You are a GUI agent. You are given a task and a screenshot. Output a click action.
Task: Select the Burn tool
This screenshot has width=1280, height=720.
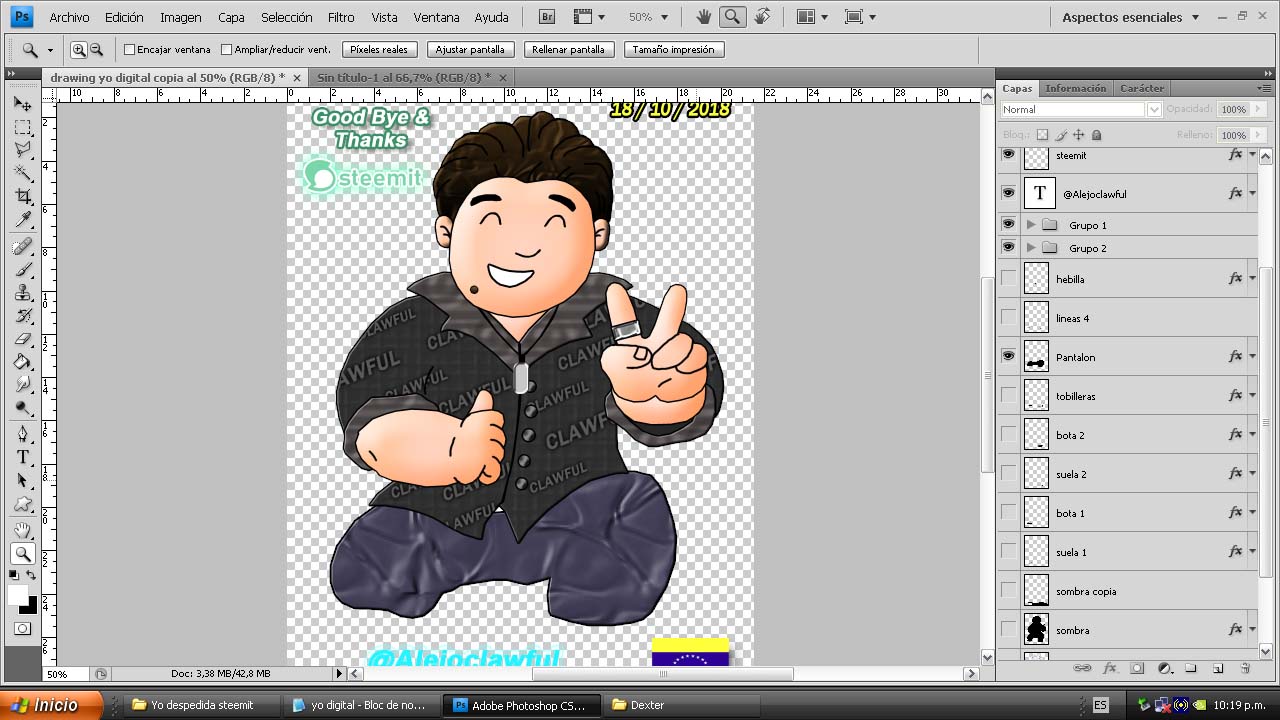[x=23, y=408]
